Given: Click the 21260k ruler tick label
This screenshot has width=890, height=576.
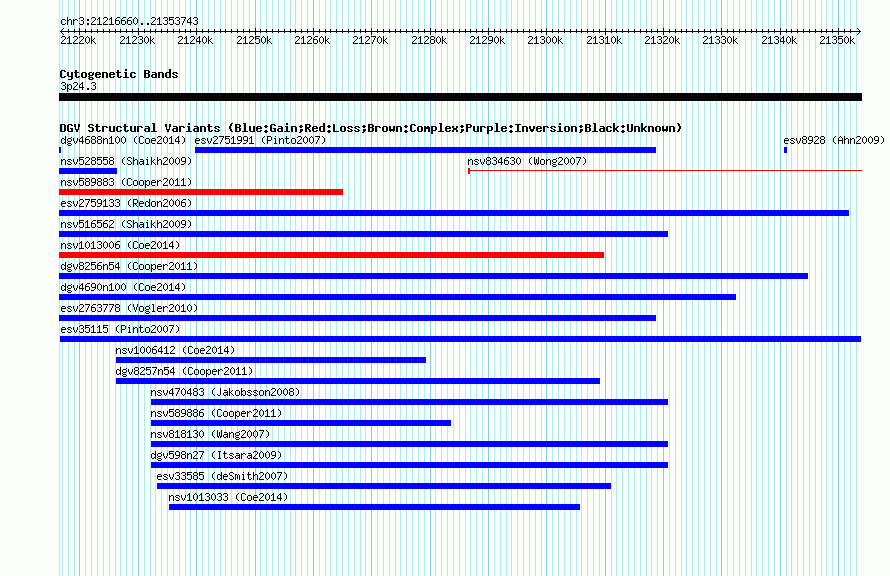Looking at the screenshot, I should [312, 40].
